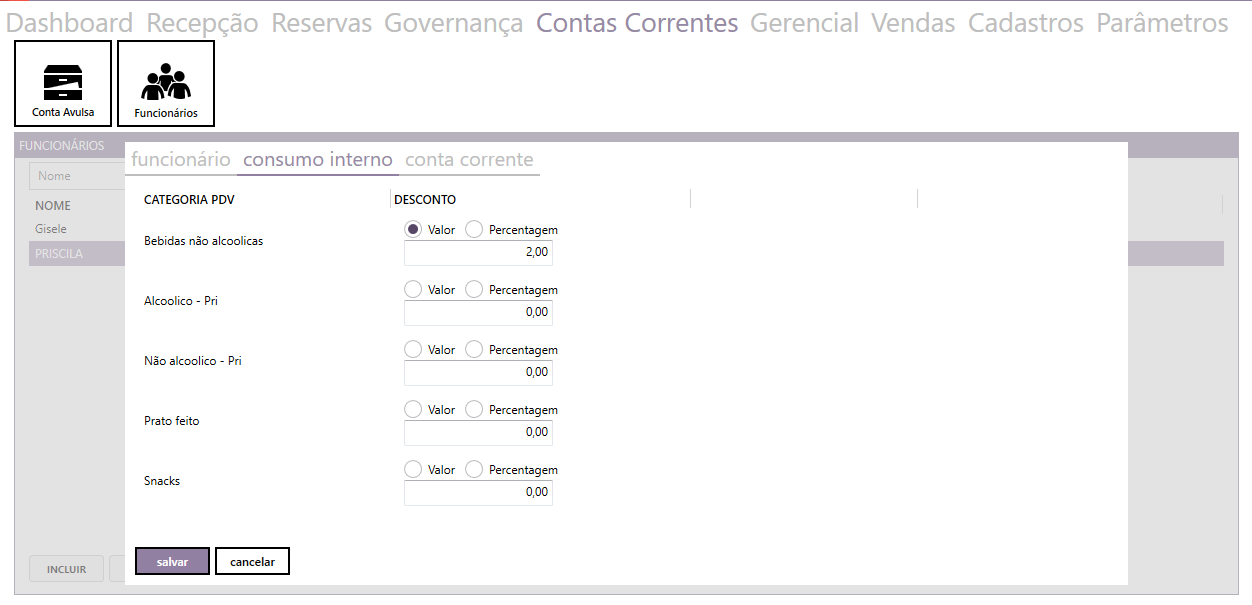Open the Conta Avulsa icon tile
Image resolution: width=1252 pixels, height=605 pixels.
tap(63, 84)
